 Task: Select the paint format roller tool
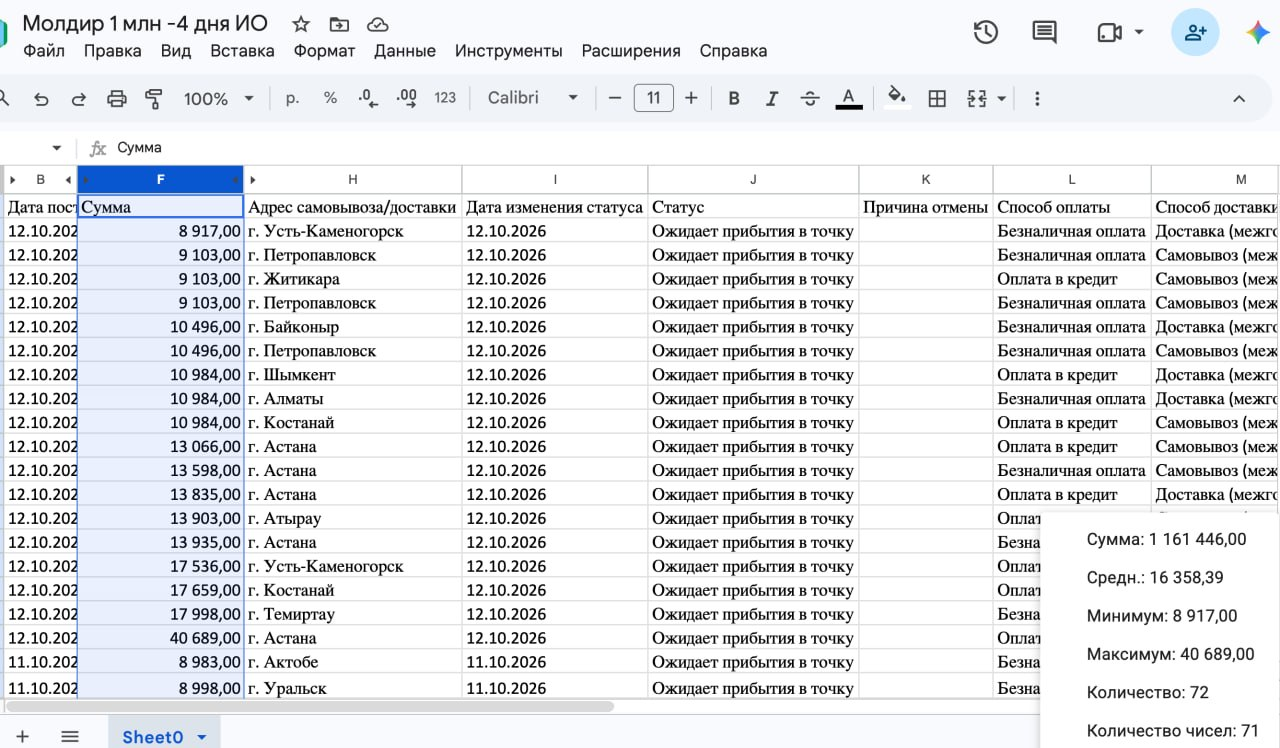click(x=154, y=98)
